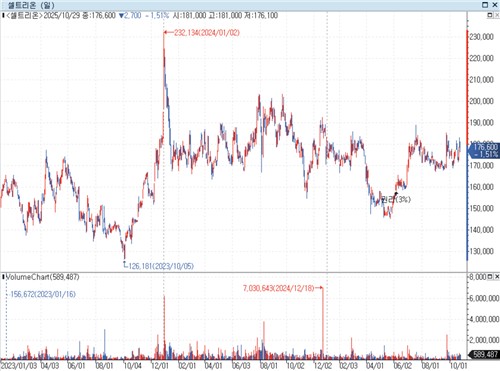Click the 10/02 date axis label
The width and height of the screenshot is (500, 371).
click(295, 366)
